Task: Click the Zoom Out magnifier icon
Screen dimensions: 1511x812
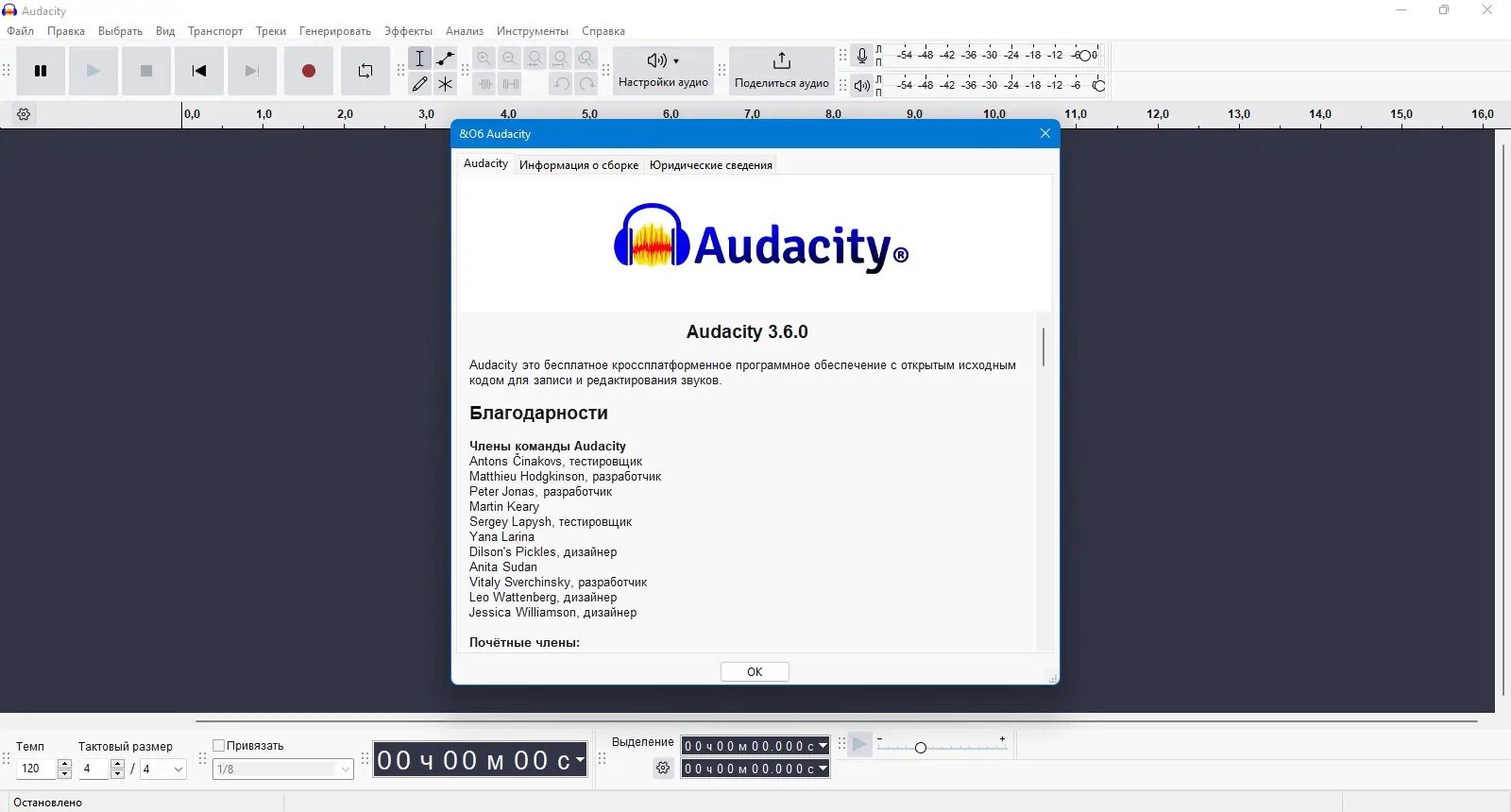Action: click(510, 59)
